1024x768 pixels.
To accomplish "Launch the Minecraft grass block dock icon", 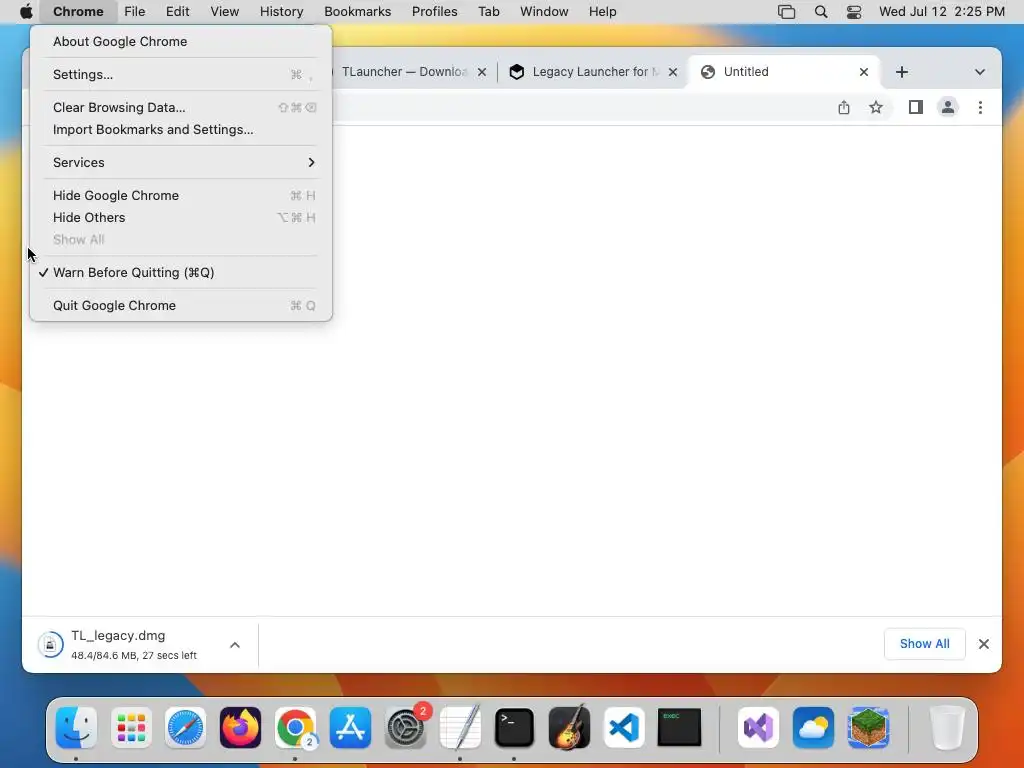I will click(868, 728).
